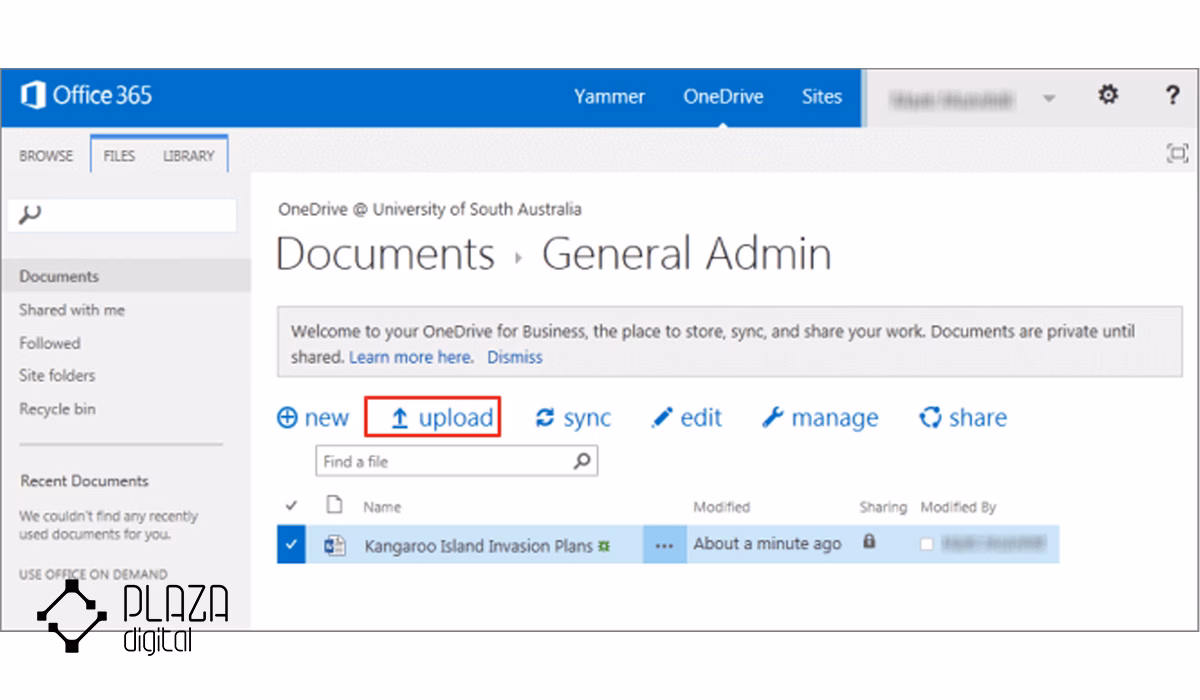Click the Find a file search field
Image resolution: width=1200 pixels, height=700 pixels.
coord(456,461)
